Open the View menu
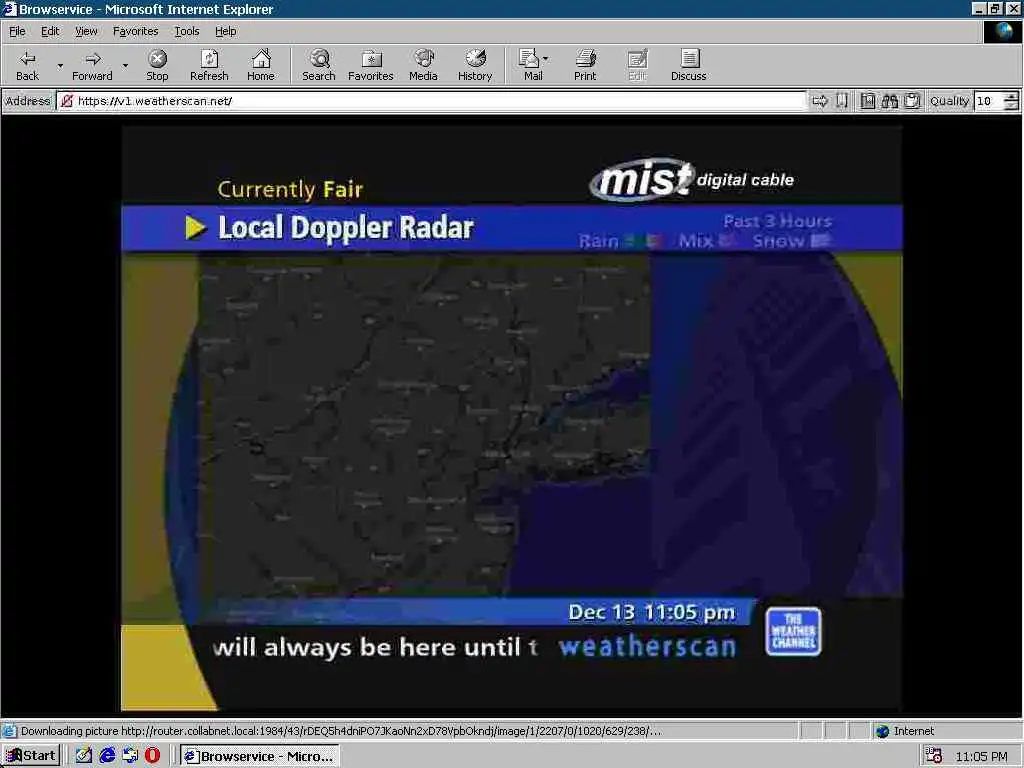Viewport: 1024px width, 768px height. pyautogui.click(x=86, y=31)
